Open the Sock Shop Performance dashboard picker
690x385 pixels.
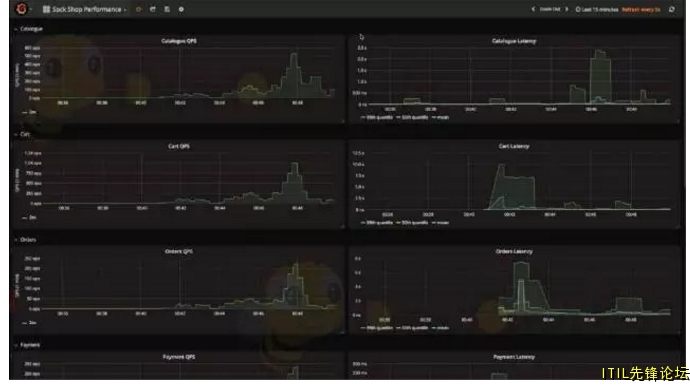(84, 9)
